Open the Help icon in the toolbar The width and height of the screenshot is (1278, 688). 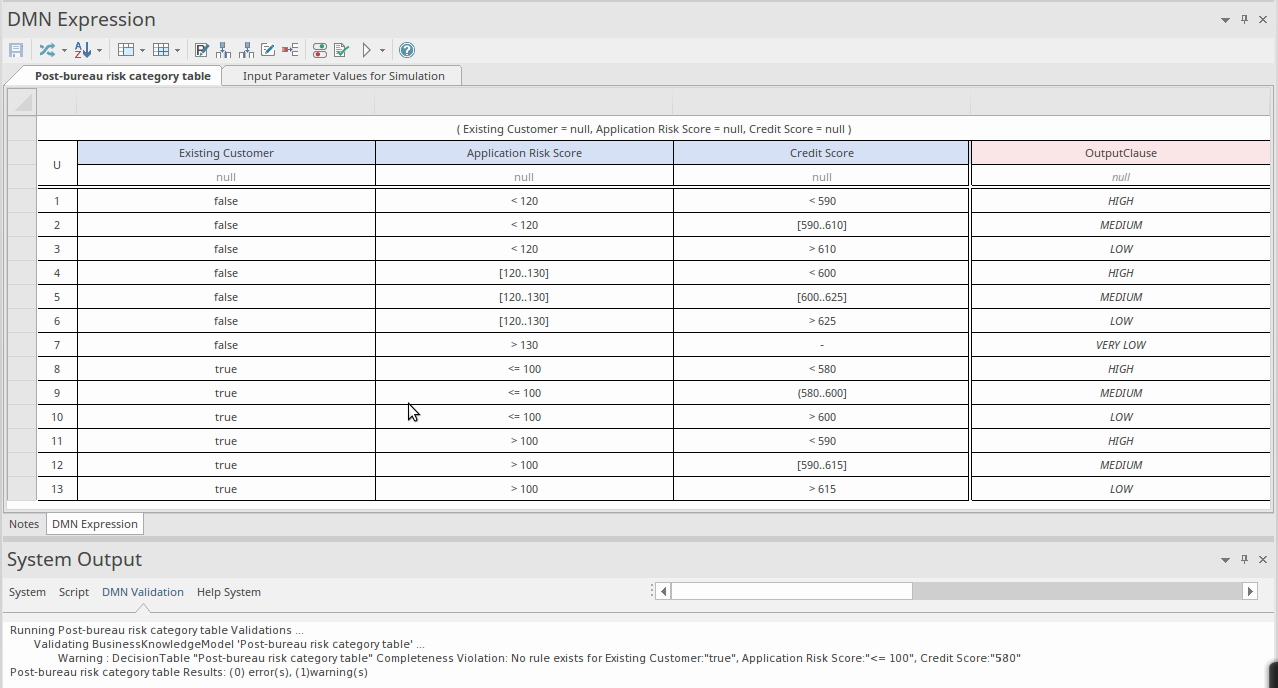tap(407, 50)
